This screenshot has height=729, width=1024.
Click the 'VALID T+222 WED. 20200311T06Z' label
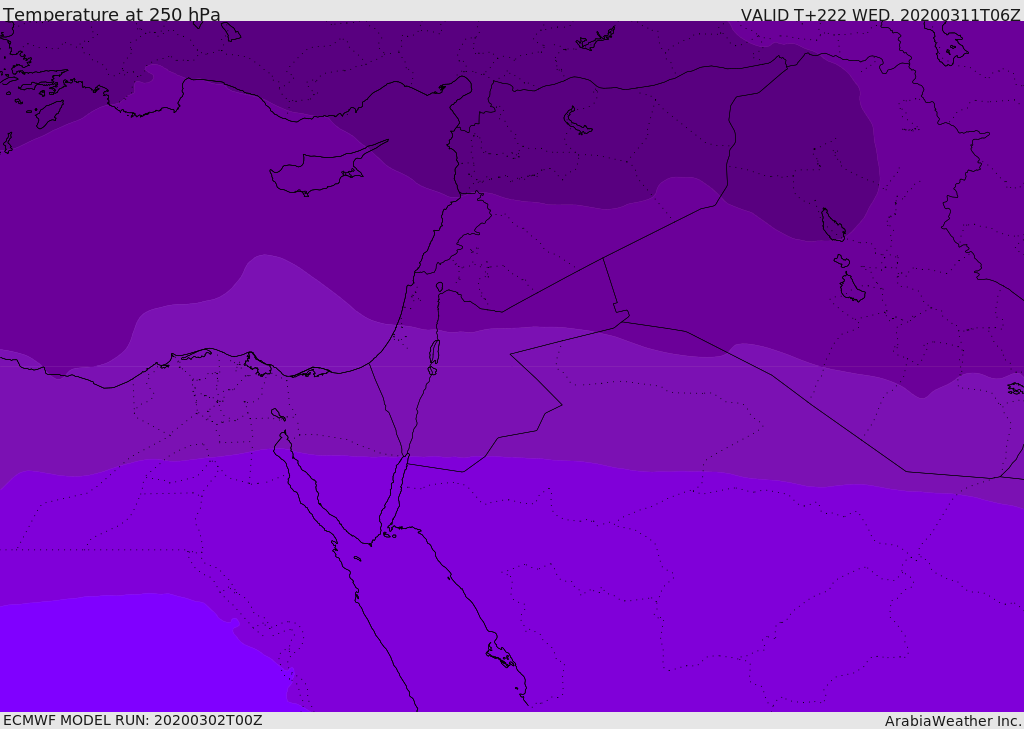880,14
